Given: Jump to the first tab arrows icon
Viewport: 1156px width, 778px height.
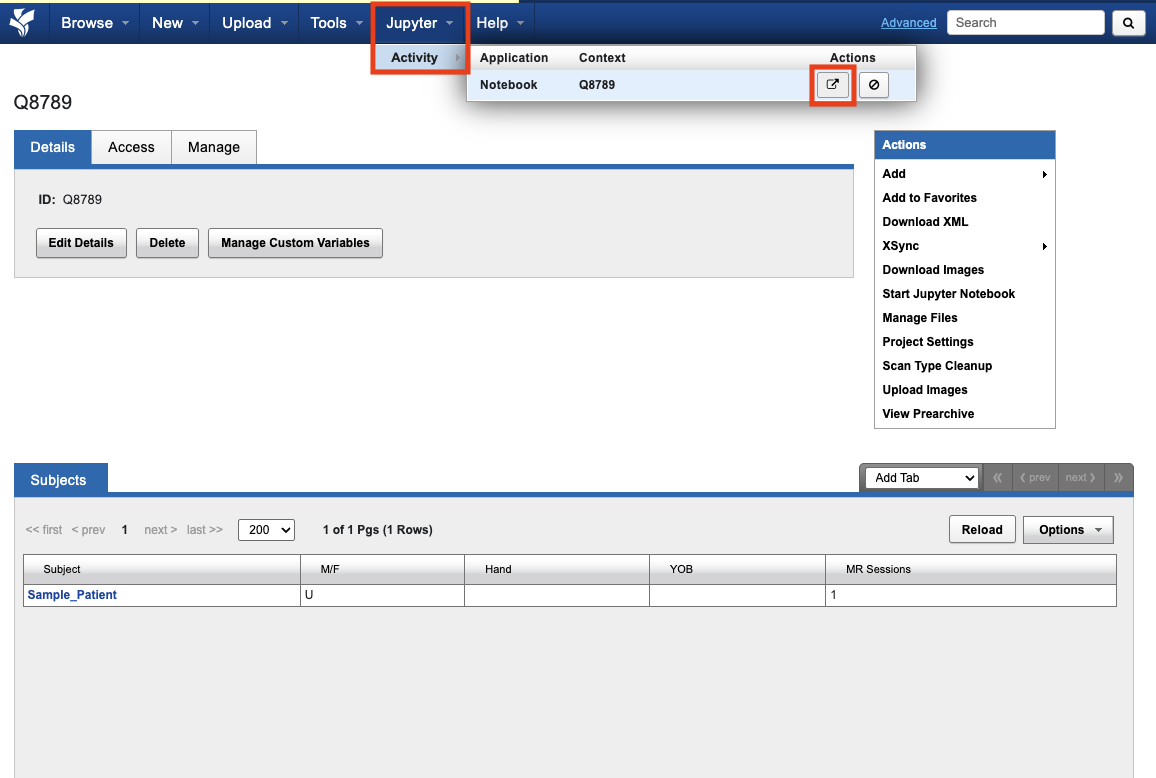Looking at the screenshot, I should 997,478.
